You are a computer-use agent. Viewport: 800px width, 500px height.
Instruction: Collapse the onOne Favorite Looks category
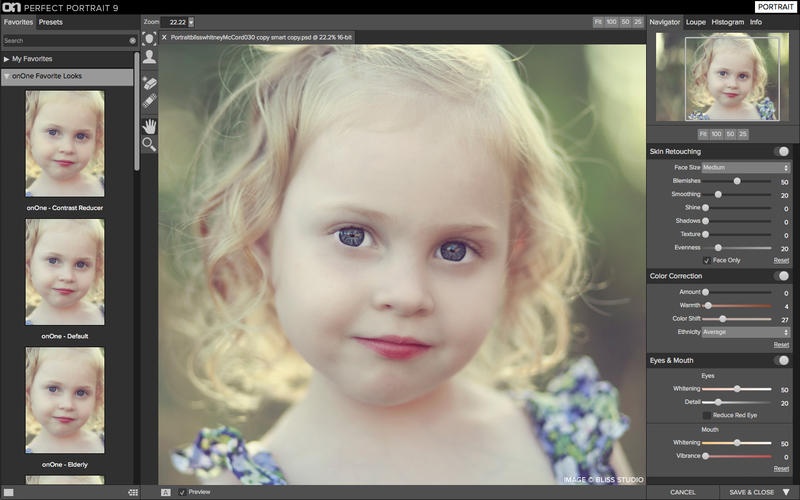[6, 76]
